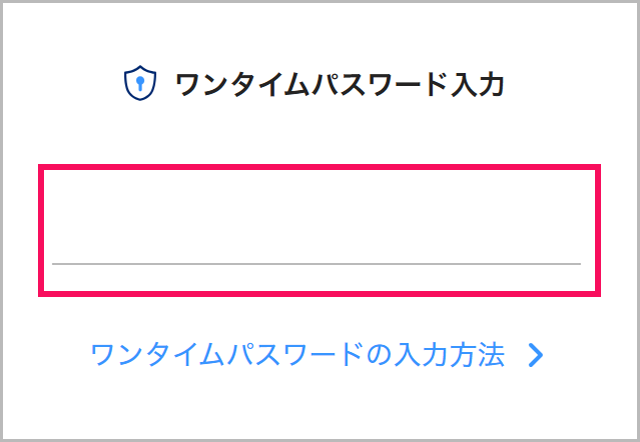Click the blue ワンタイム text in the help link
The height and width of the screenshot is (442, 640).
tap(158, 355)
